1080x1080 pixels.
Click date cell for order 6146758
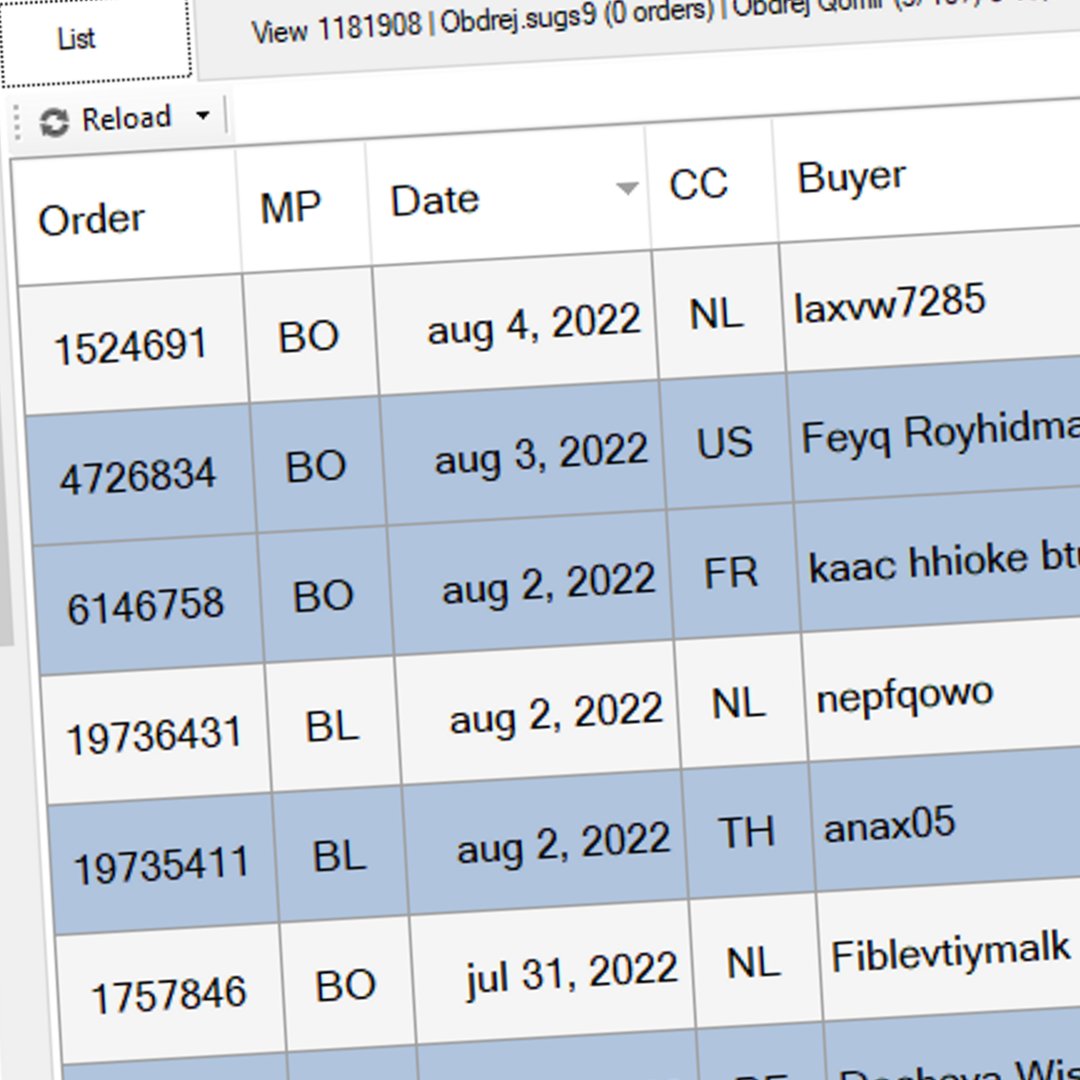(x=548, y=585)
